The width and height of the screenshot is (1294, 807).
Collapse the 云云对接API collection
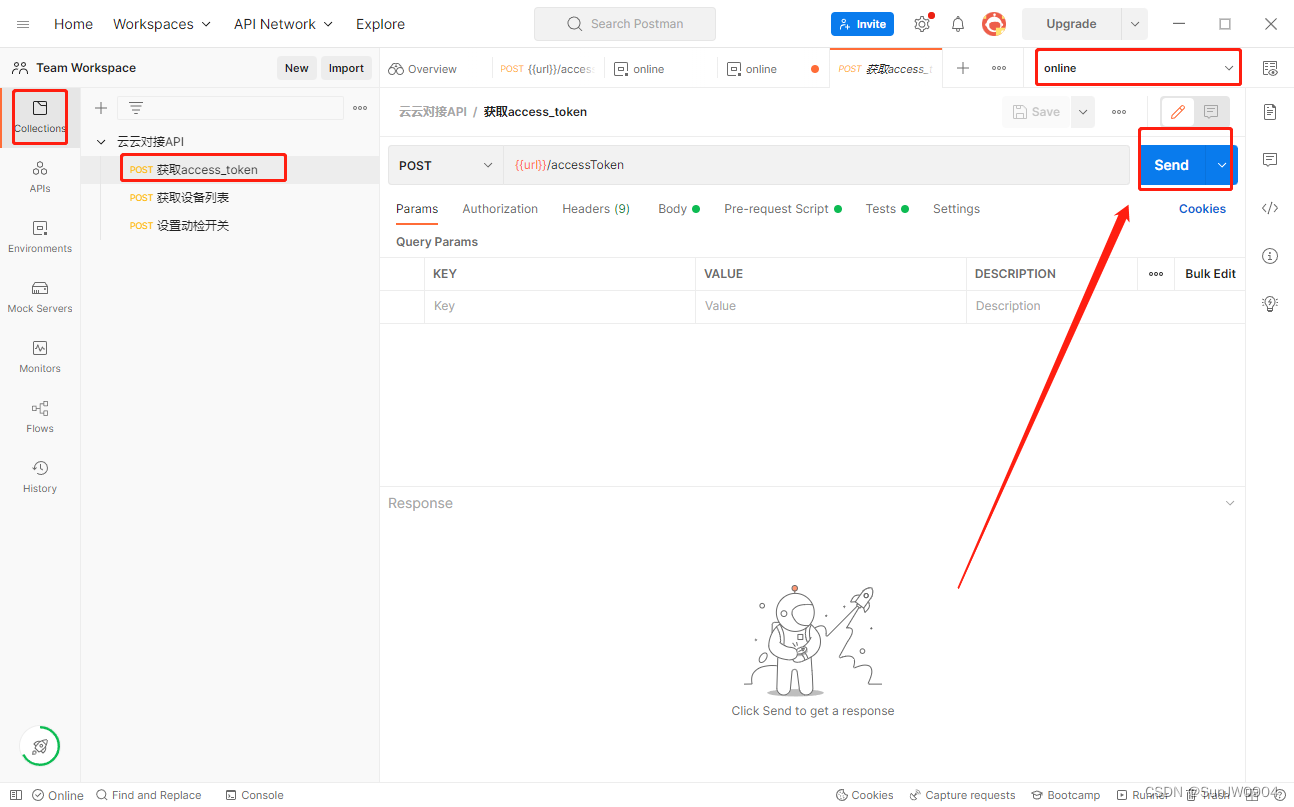pyautogui.click(x=101, y=142)
